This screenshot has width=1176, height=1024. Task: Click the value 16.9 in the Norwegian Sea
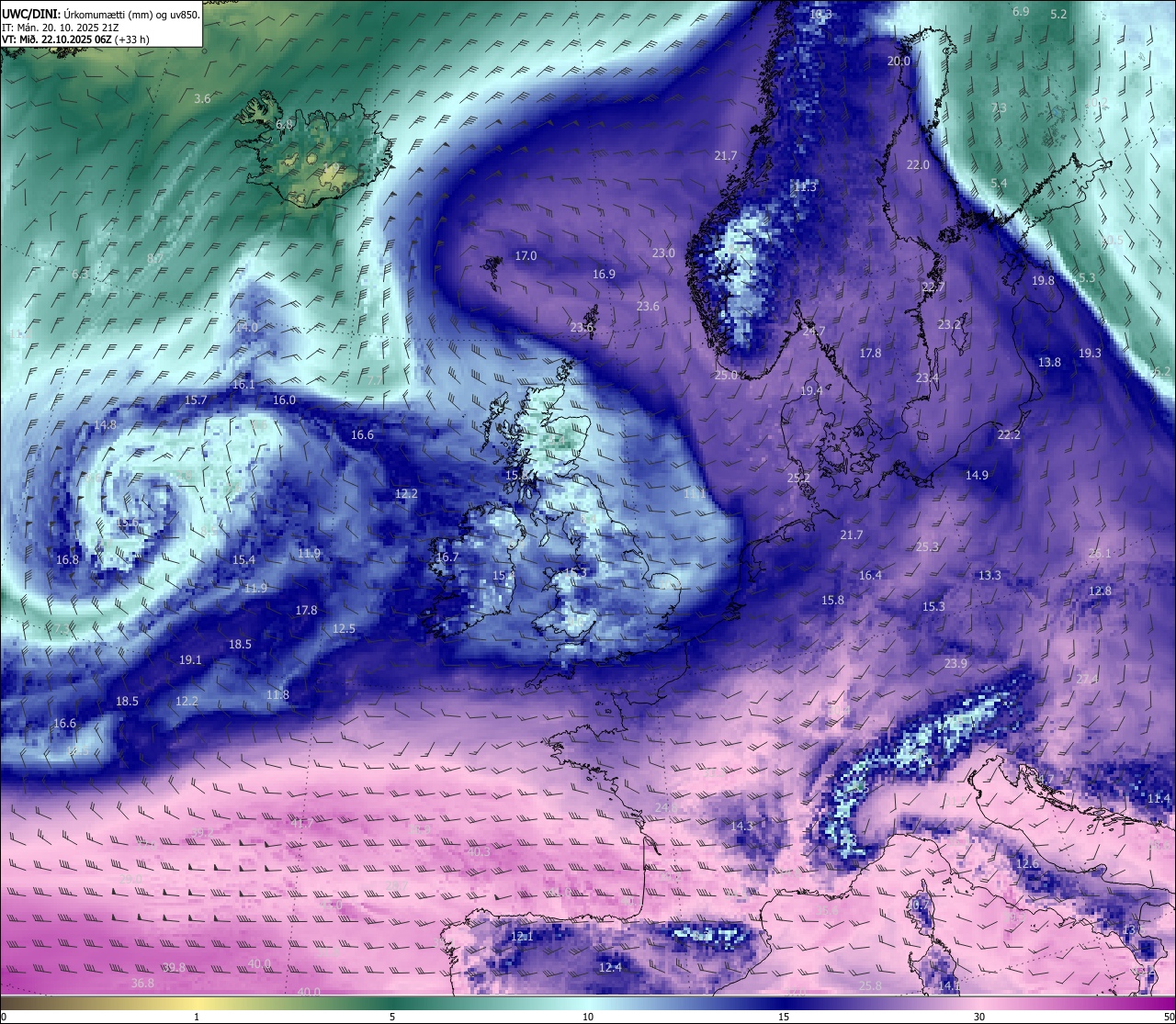click(x=604, y=274)
